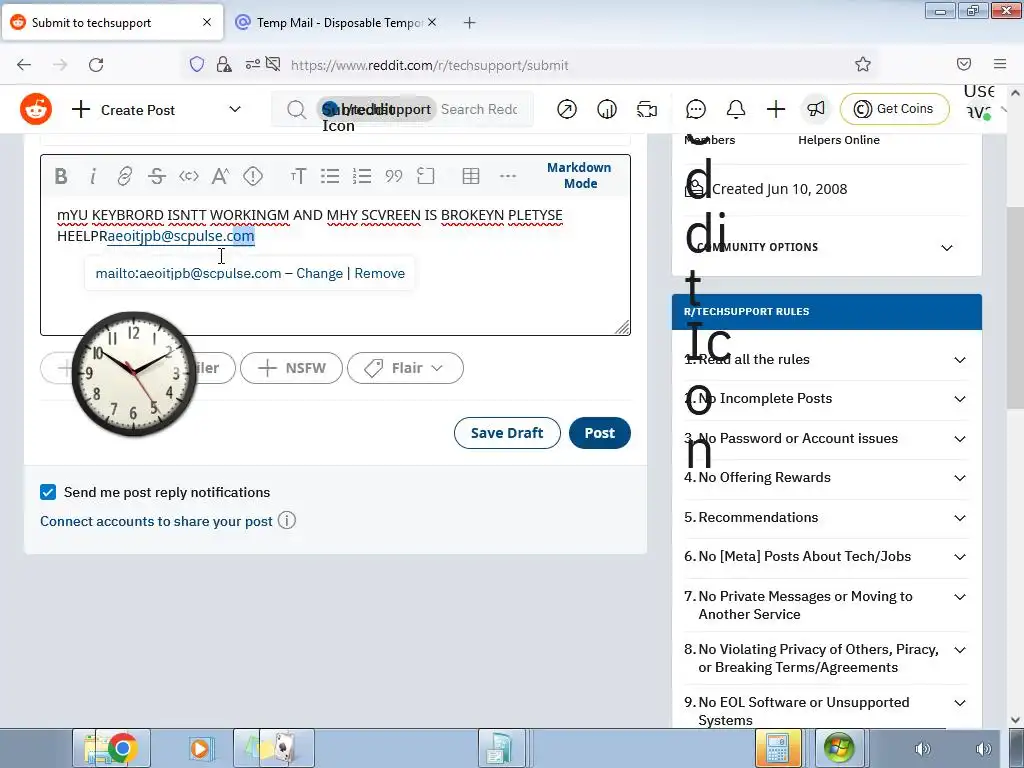Mark text as spoiler with the exclamation icon
This screenshot has height=768, width=1024.
[253, 176]
